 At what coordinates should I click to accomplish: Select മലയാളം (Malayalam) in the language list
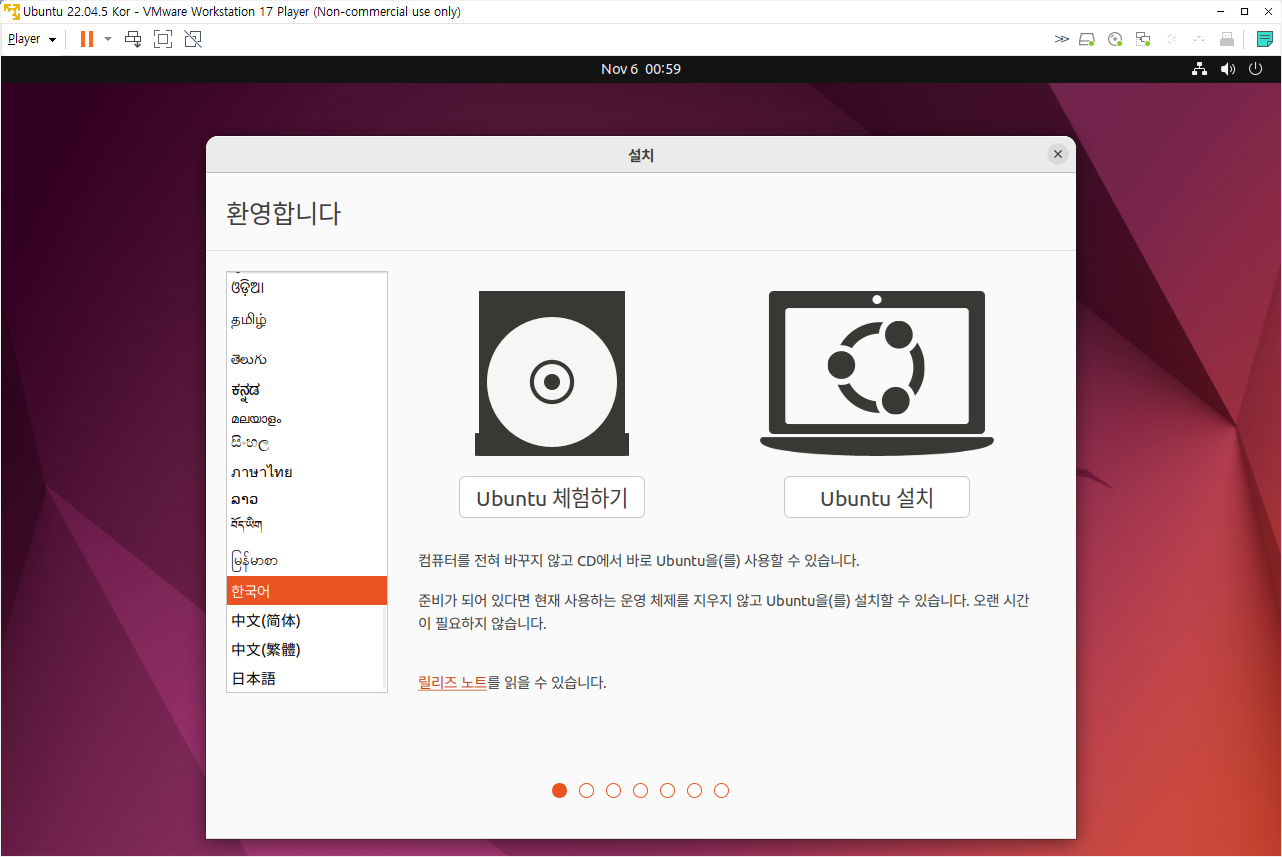point(307,419)
